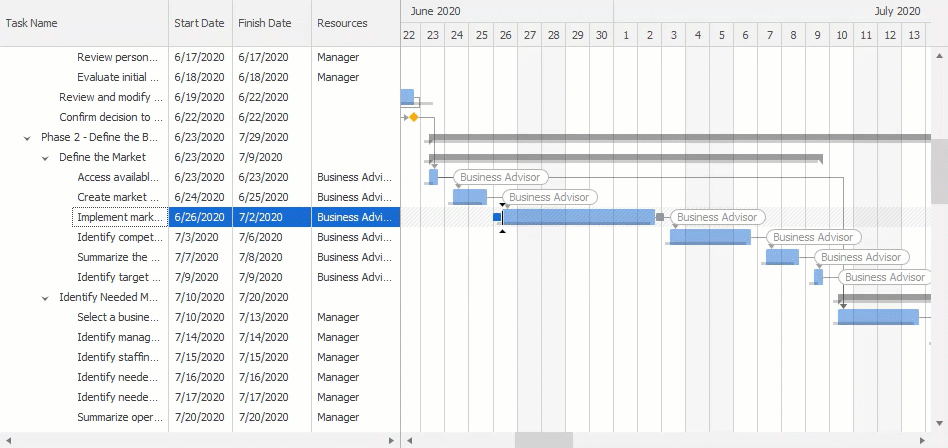Select the Review person... task row
This screenshot has width=948, height=448.
pyautogui.click(x=200, y=57)
